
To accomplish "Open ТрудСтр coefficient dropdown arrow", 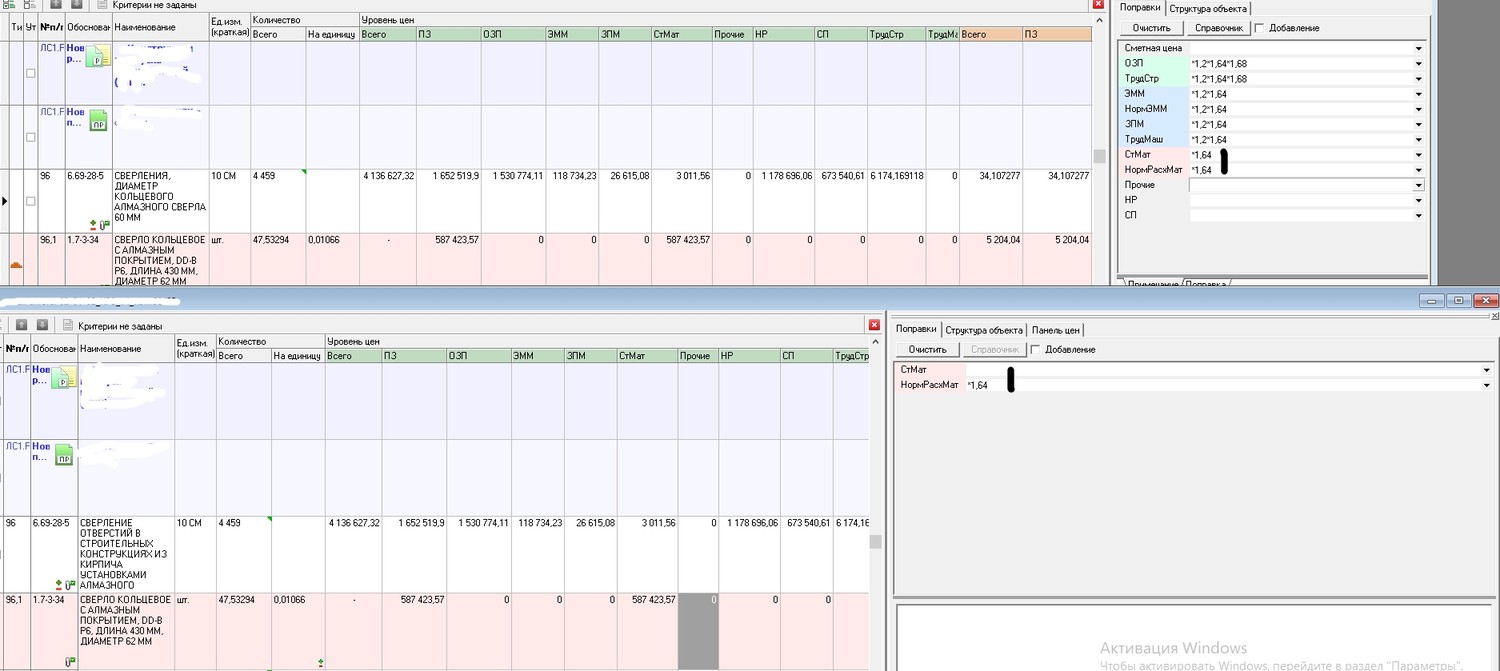I will [1418, 79].
